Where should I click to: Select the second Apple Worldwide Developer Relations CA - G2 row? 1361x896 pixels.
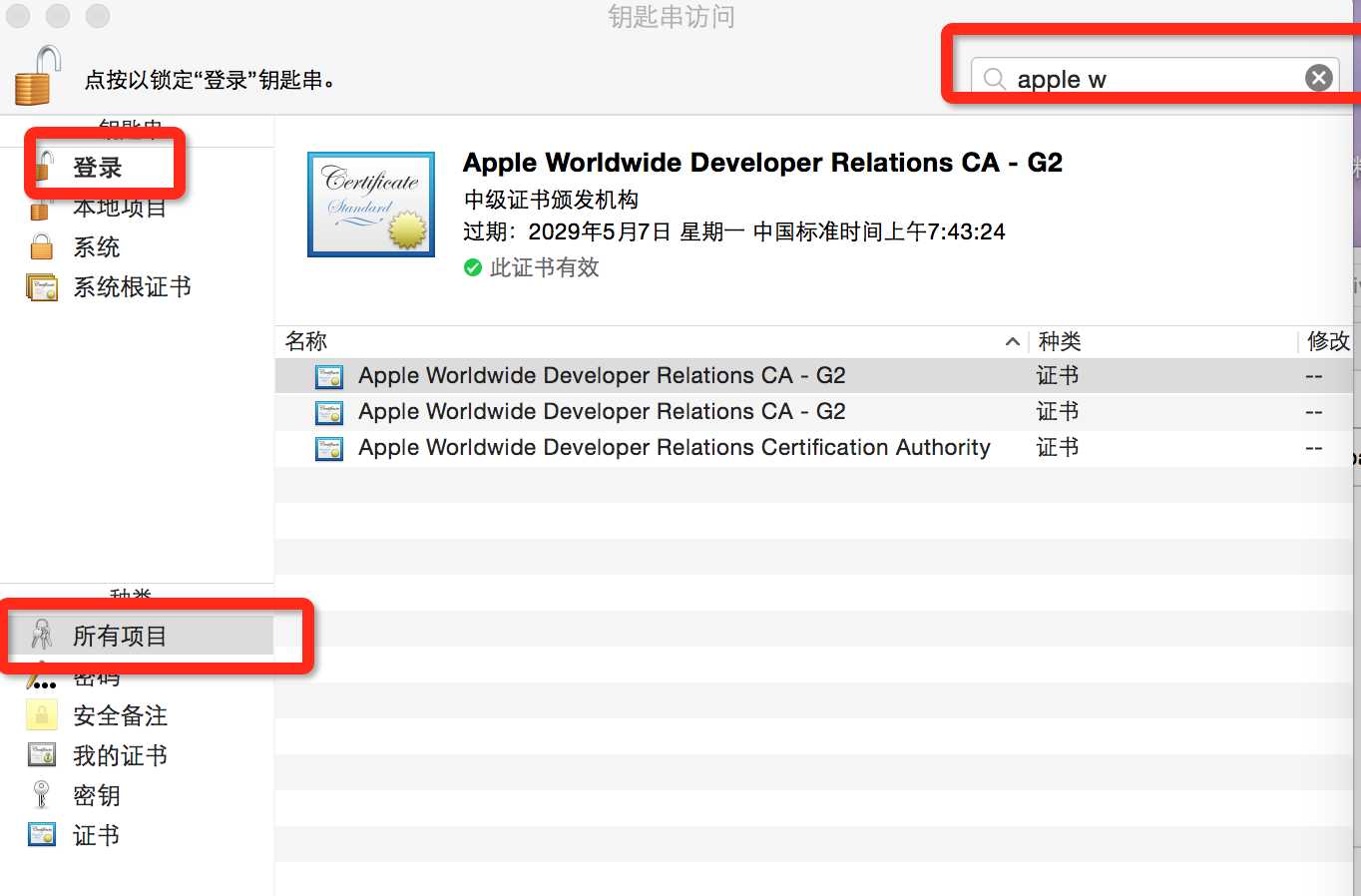pyautogui.click(x=813, y=412)
